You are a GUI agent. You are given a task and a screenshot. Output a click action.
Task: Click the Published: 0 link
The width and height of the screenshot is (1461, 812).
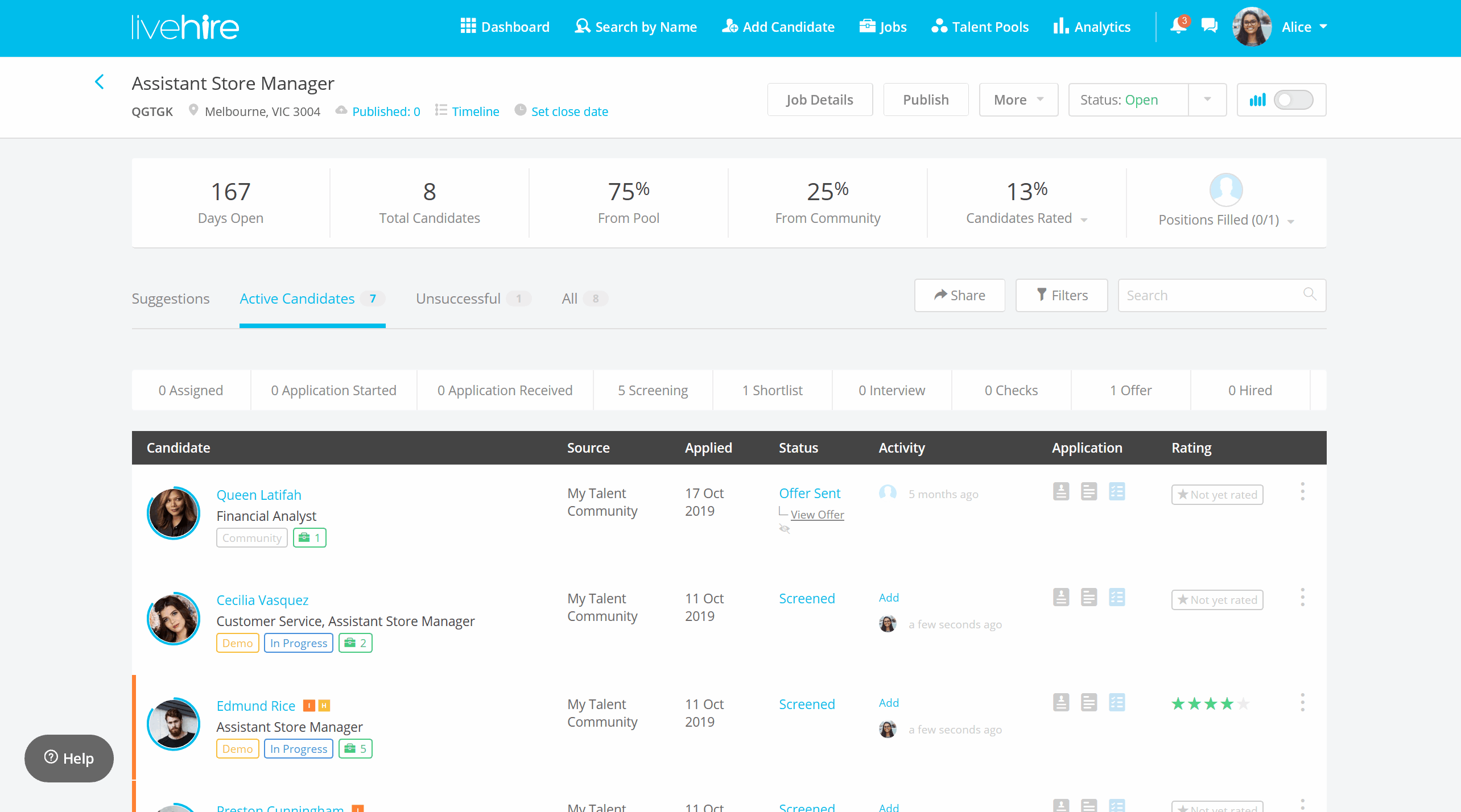(x=386, y=111)
